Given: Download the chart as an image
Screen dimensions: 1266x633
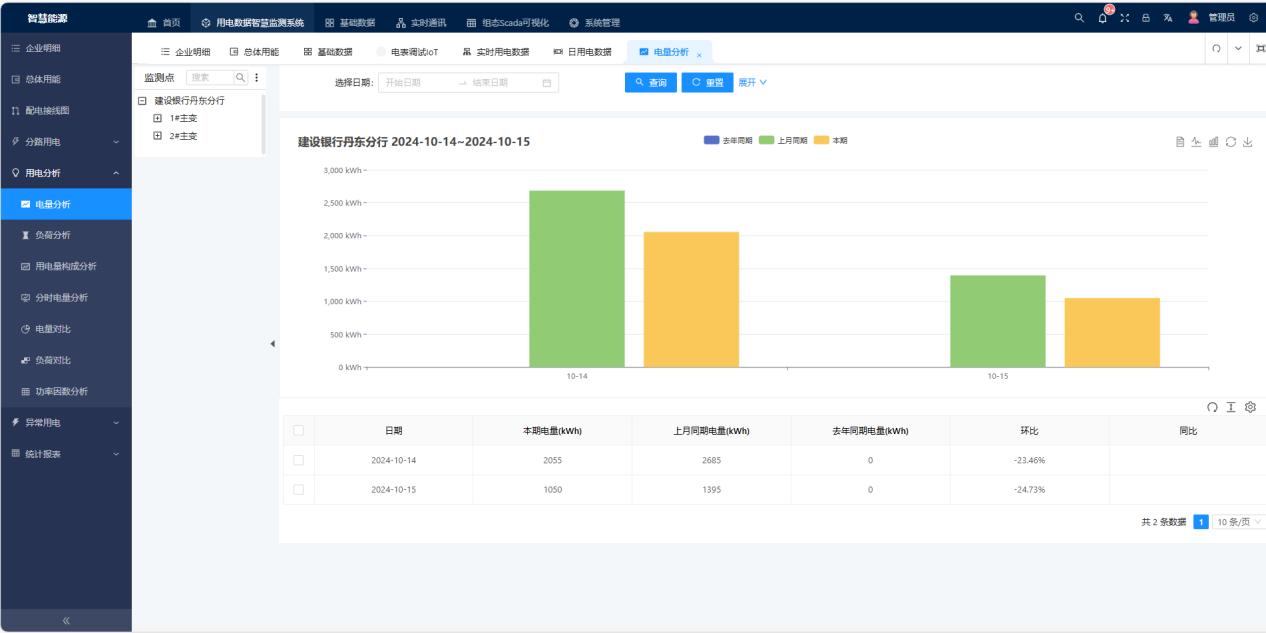Looking at the screenshot, I should [x=1248, y=143].
